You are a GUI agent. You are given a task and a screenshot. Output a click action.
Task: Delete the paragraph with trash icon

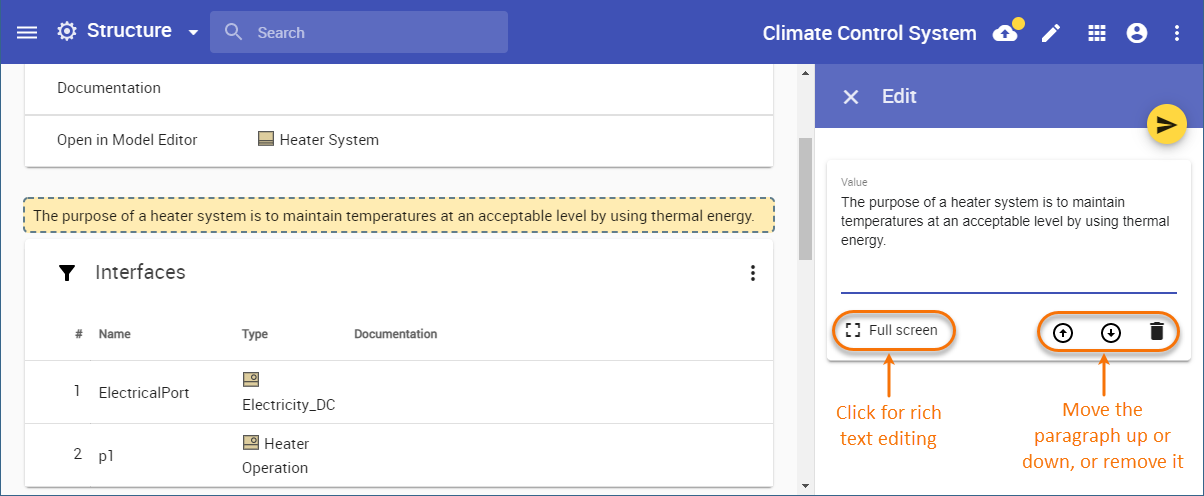(1157, 332)
